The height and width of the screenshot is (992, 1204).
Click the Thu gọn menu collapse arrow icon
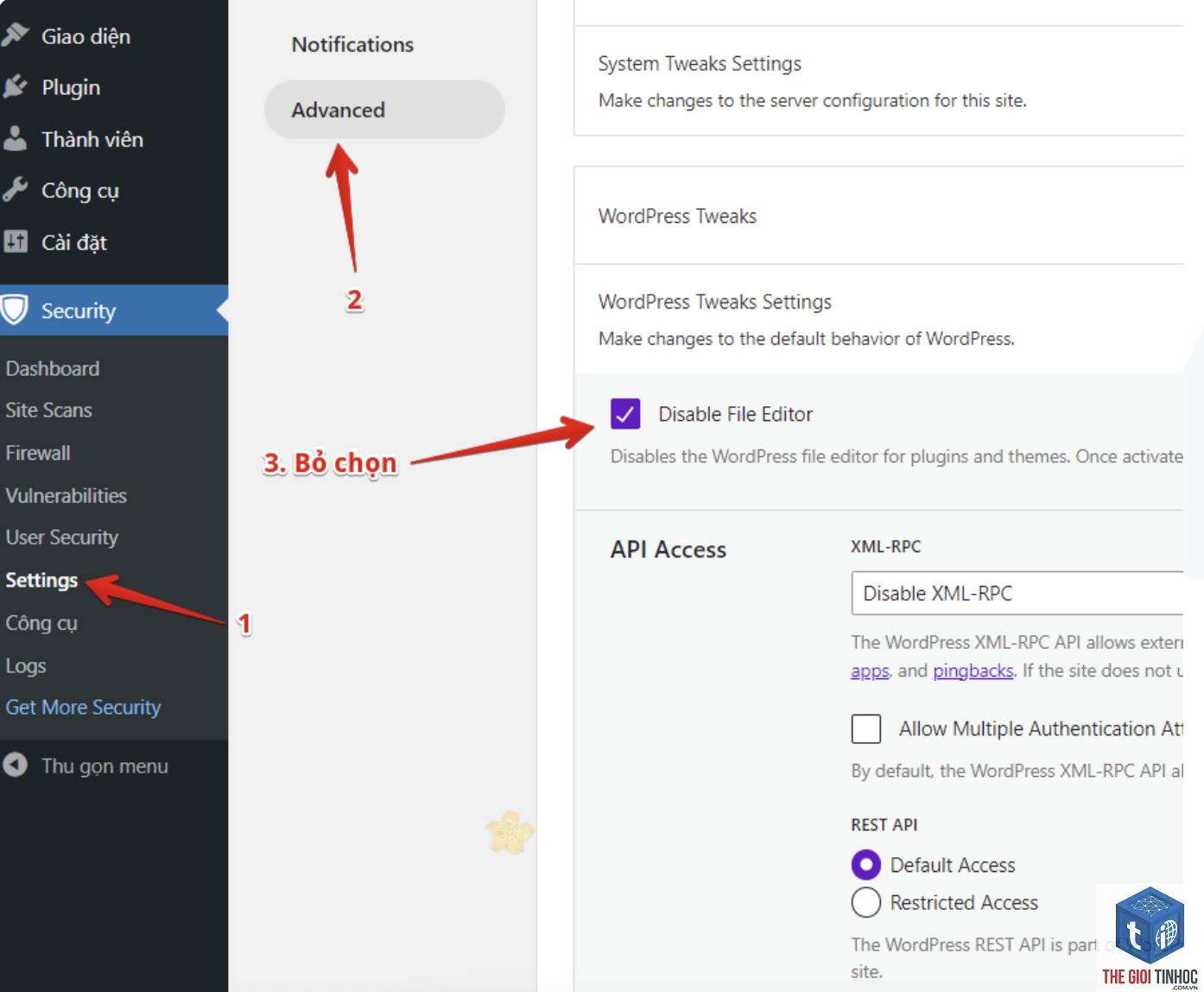15,765
